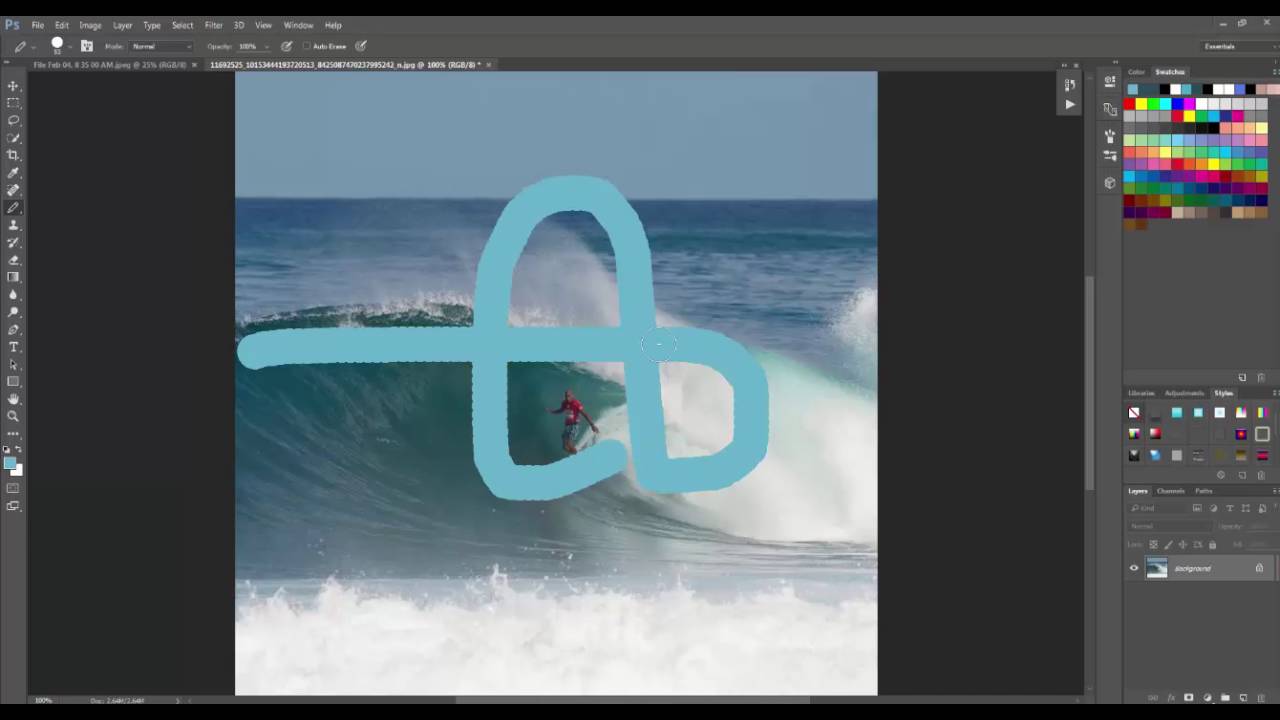Select the Gradient tool
Screen dimensions: 1280x720
[13, 277]
